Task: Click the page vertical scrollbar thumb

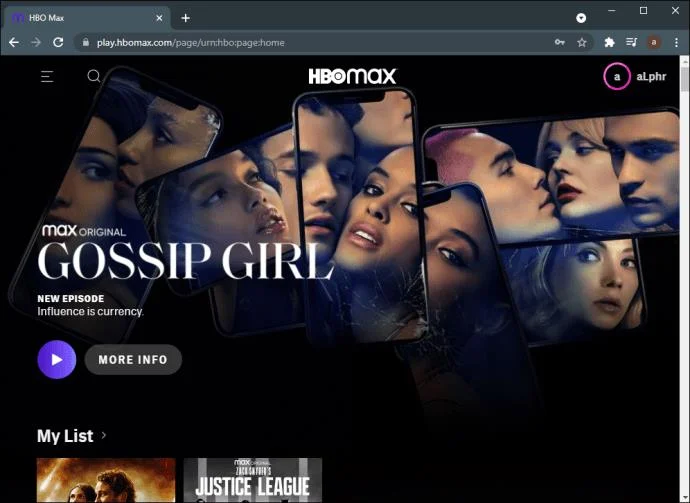Action: 685,79
